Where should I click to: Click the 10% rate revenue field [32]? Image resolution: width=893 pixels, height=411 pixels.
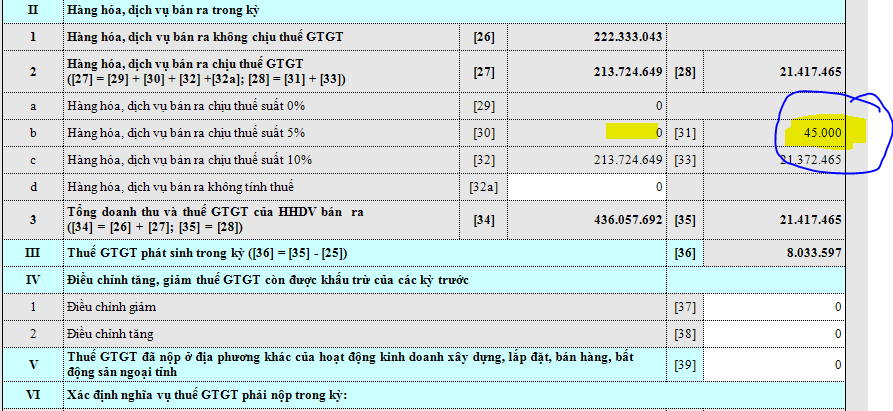pyautogui.click(x=588, y=159)
